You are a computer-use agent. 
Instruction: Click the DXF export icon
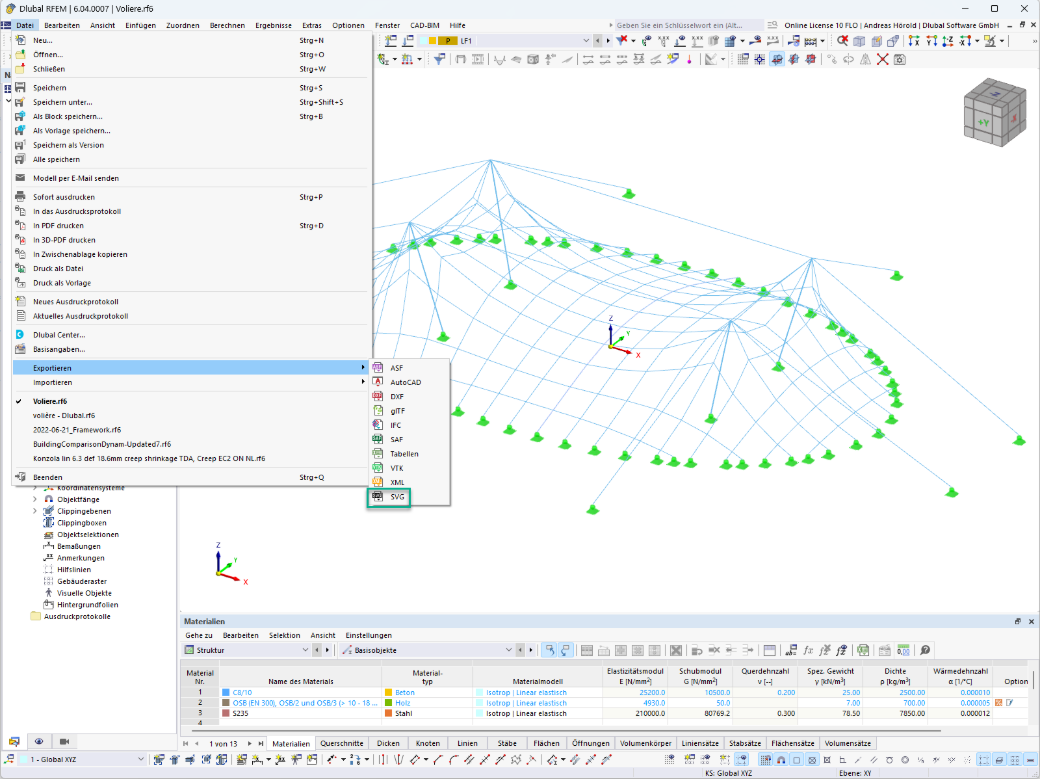pos(377,397)
